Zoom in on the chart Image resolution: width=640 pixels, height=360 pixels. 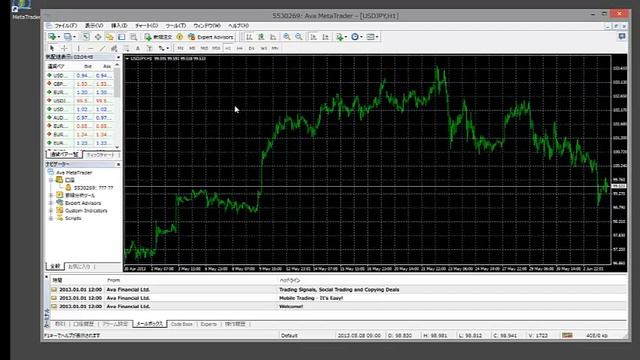click(287, 37)
